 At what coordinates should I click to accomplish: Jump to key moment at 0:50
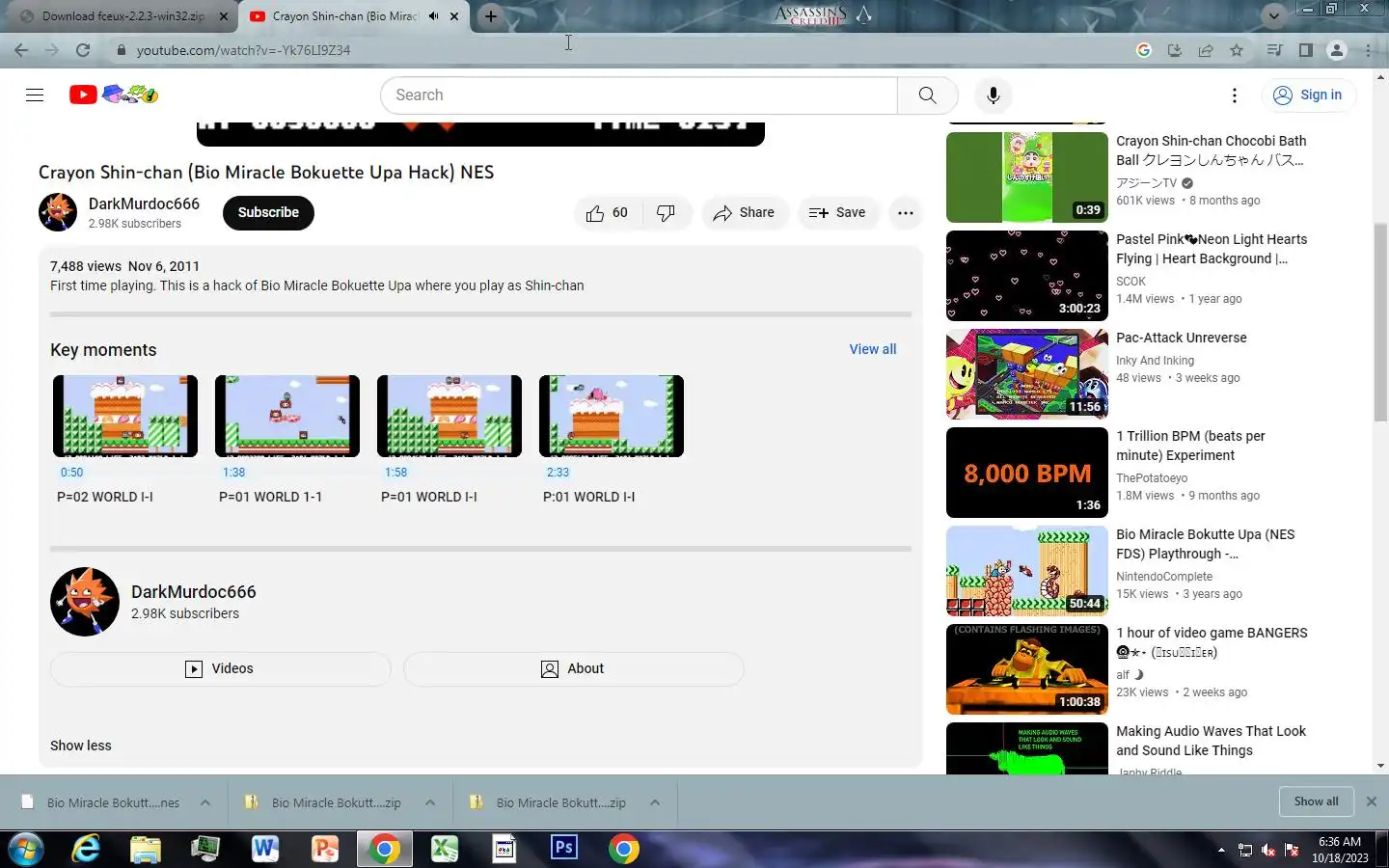click(125, 417)
